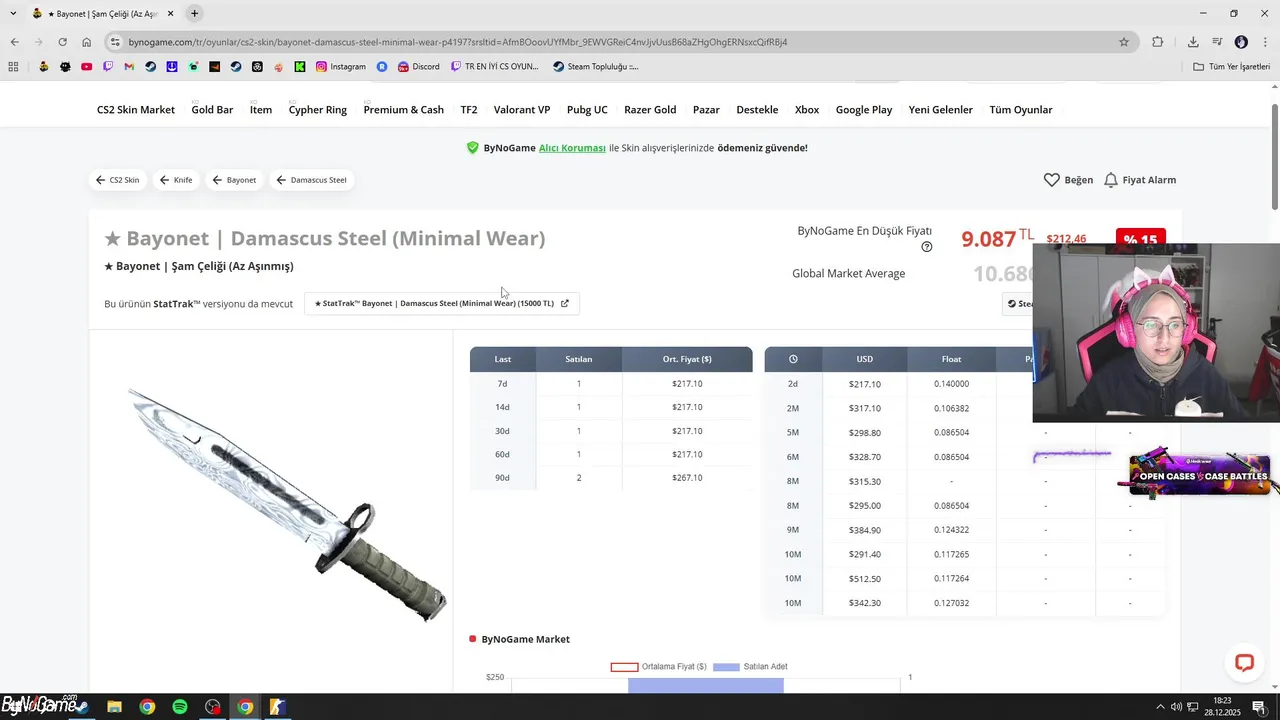Open the tab search dropdown arrow
Viewport: 1280px width, 720px height.
point(13,13)
